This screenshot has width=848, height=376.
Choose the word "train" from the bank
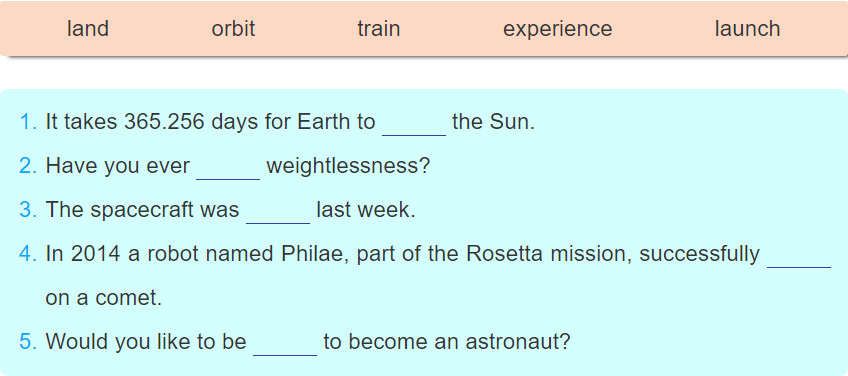(379, 28)
